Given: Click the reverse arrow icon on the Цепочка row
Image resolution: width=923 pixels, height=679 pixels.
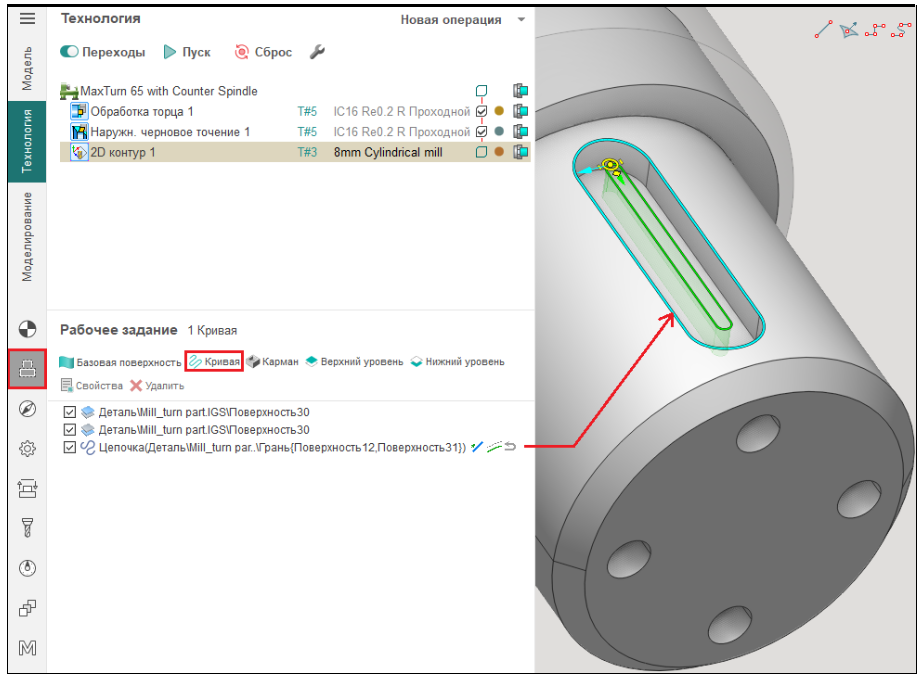Looking at the screenshot, I should [509, 447].
